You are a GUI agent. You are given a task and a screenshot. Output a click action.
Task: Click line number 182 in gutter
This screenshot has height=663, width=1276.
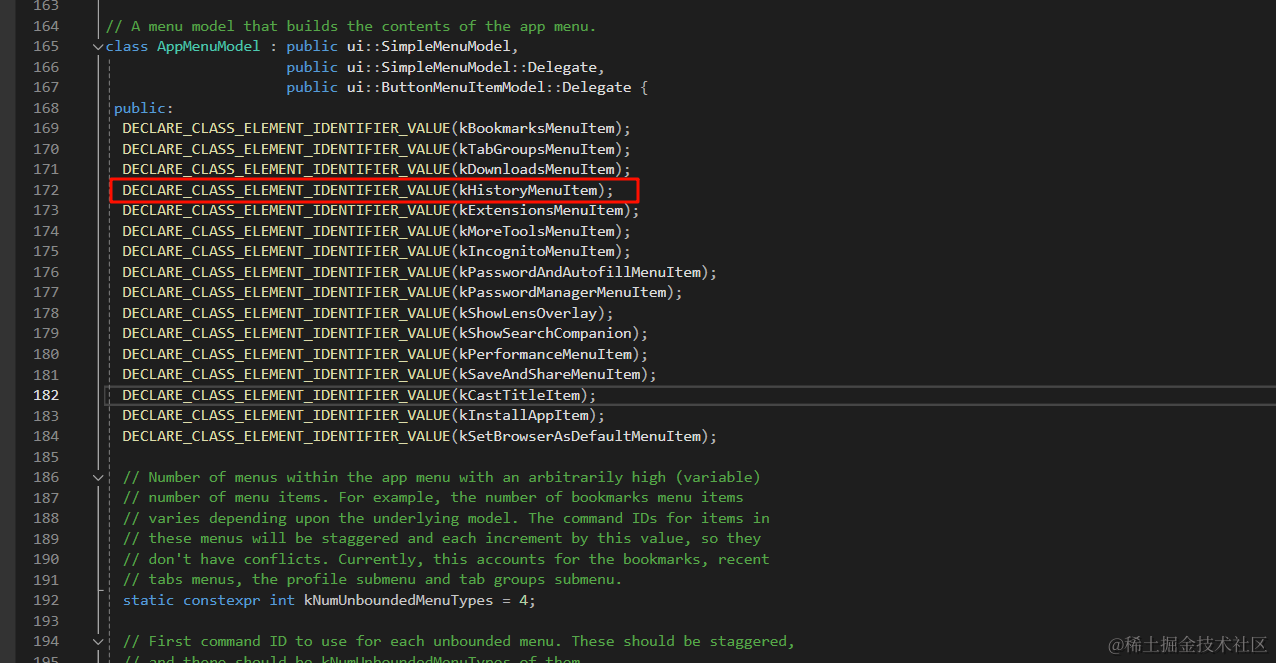click(x=46, y=395)
